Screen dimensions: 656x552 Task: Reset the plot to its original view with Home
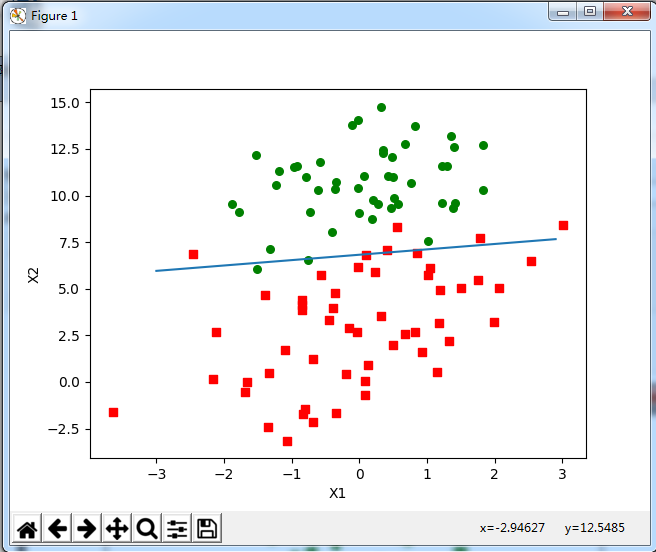tap(27, 528)
